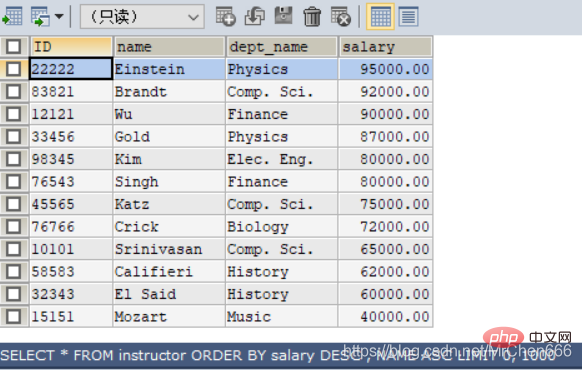This screenshot has width=582, height=370.
Task: Select the salary cell 62000.00
Action: click(x=386, y=272)
